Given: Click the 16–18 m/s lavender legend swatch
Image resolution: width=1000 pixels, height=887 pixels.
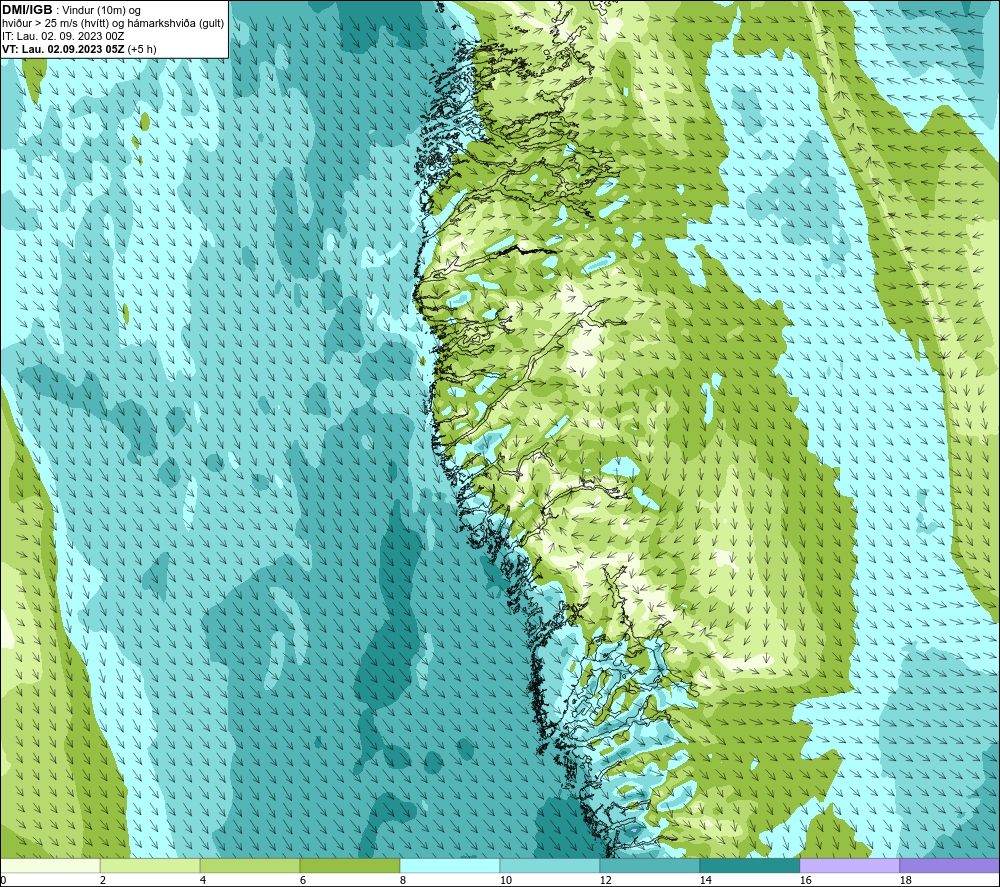Looking at the screenshot, I should click(849, 865).
